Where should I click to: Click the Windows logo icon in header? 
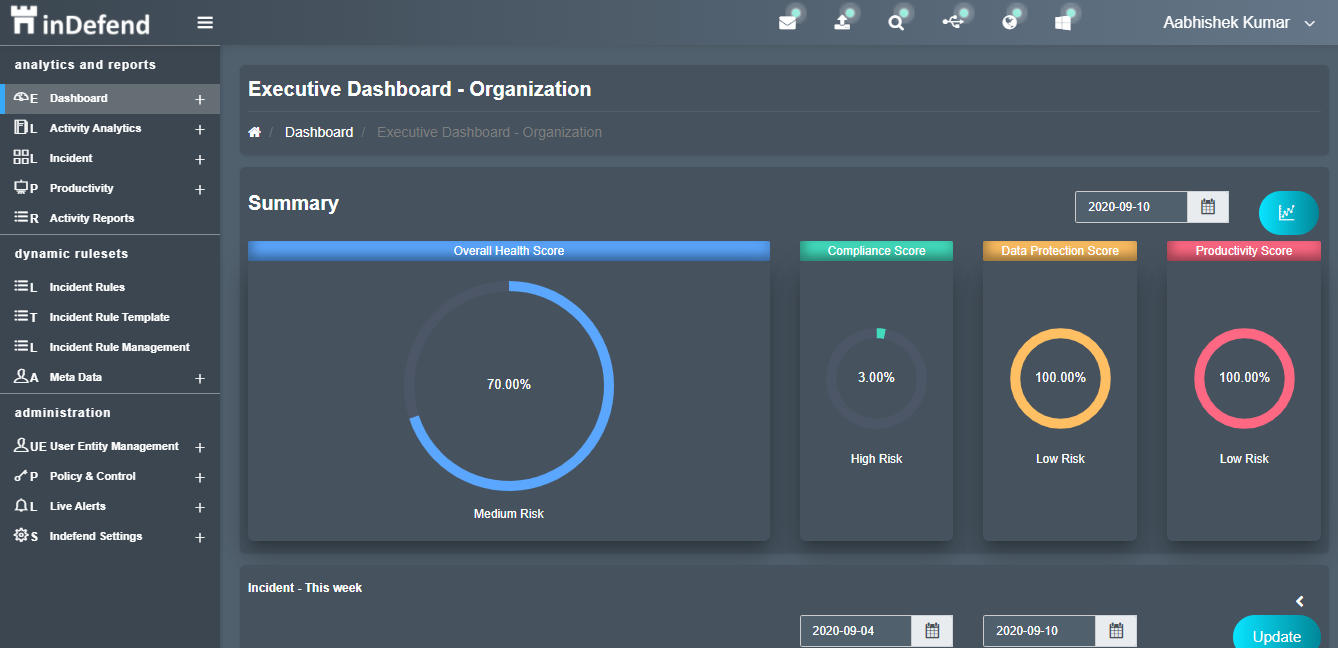pyautogui.click(x=1063, y=23)
